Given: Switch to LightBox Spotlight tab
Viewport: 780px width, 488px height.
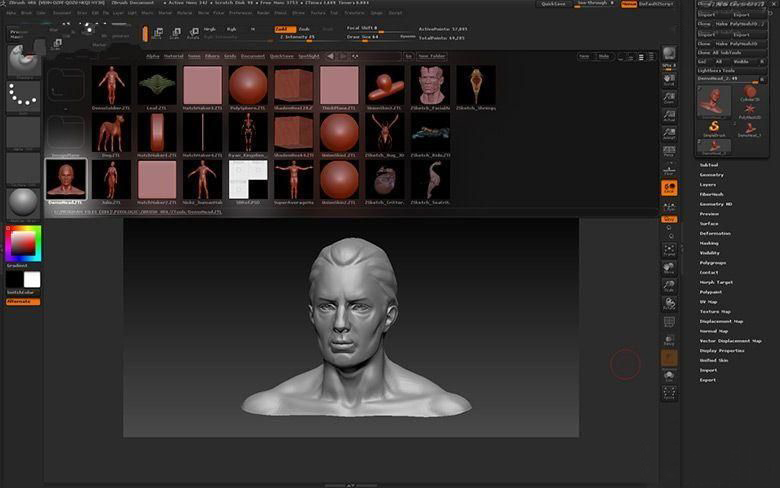Looking at the screenshot, I should (308, 56).
